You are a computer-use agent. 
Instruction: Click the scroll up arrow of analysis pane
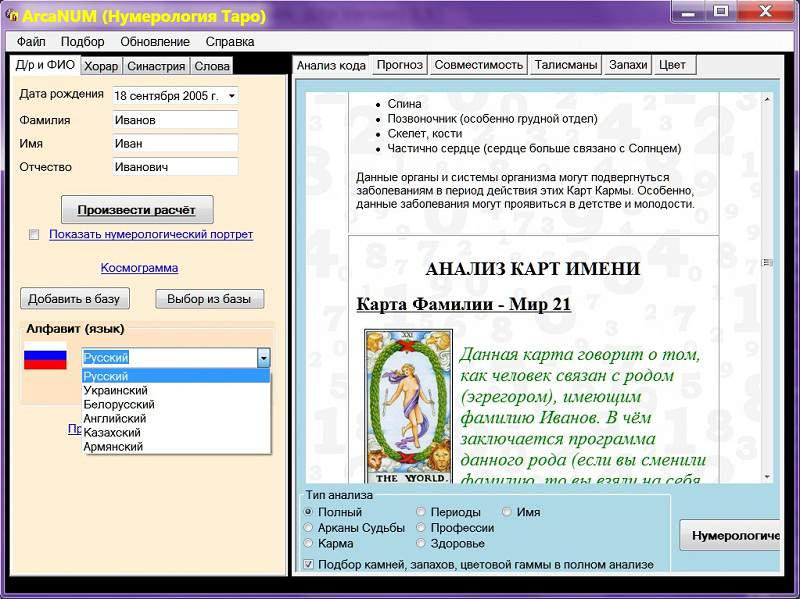click(767, 99)
